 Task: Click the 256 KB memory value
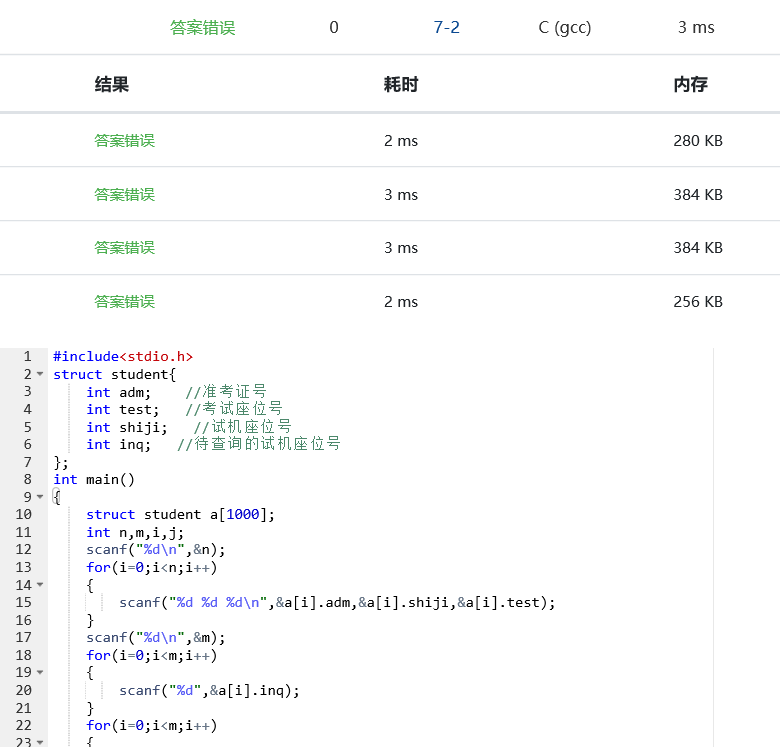[698, 301]
